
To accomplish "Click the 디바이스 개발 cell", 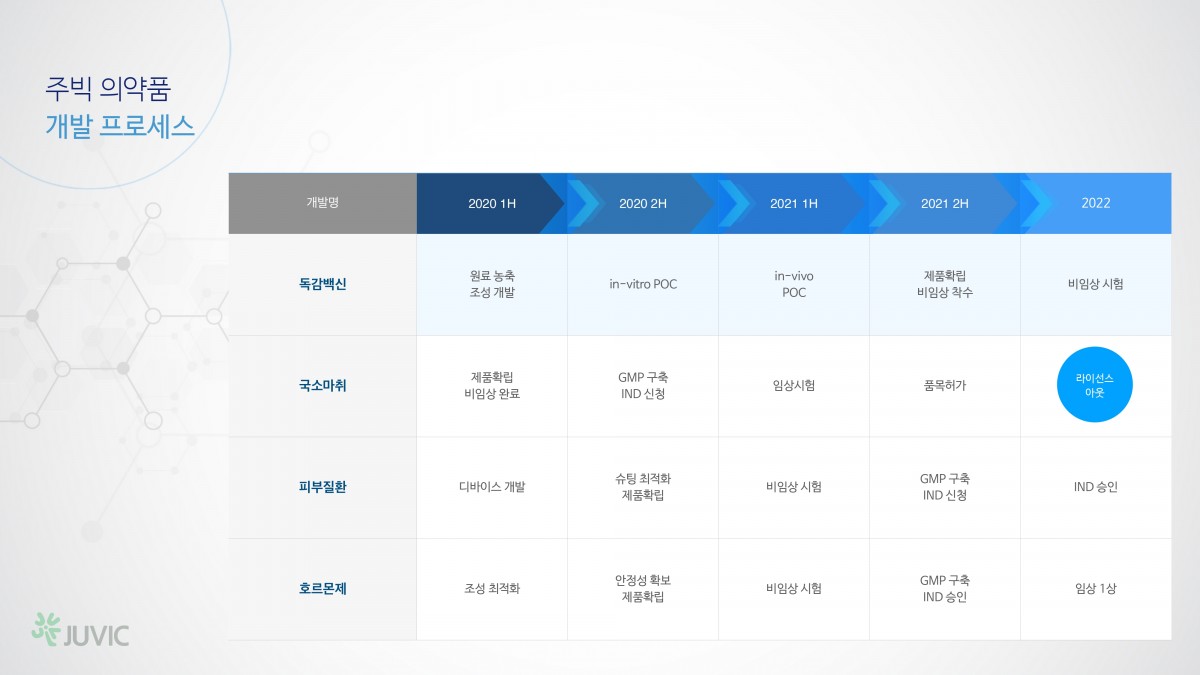I will (x=492, y=487).
